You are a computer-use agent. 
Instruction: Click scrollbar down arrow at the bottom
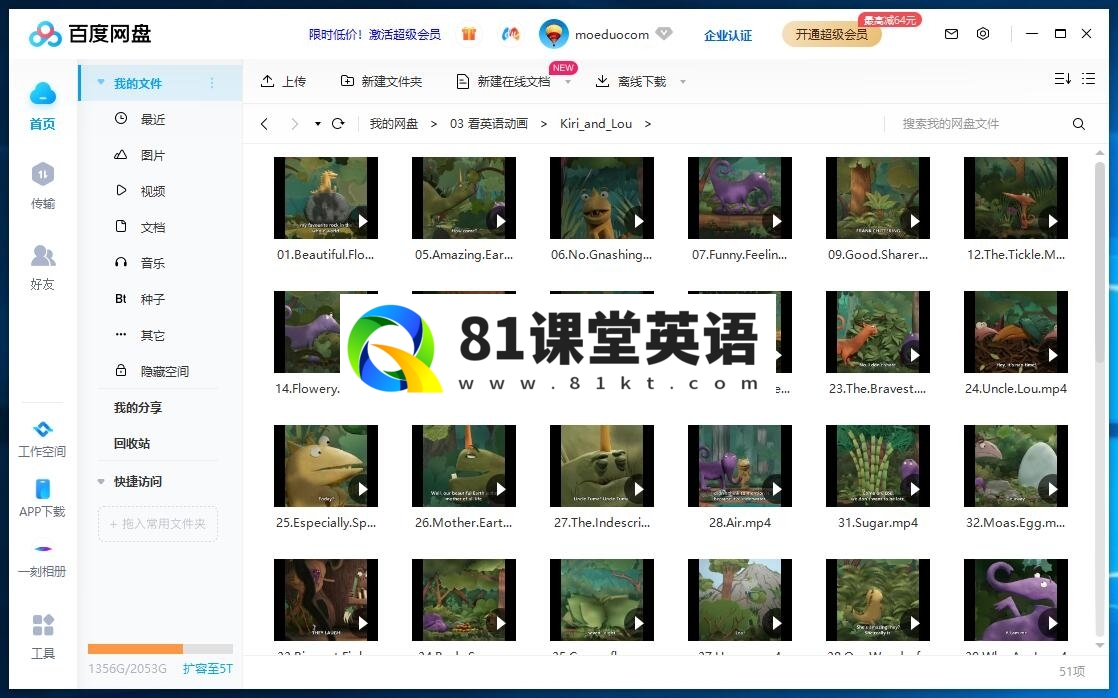(x=1099, y=645)
